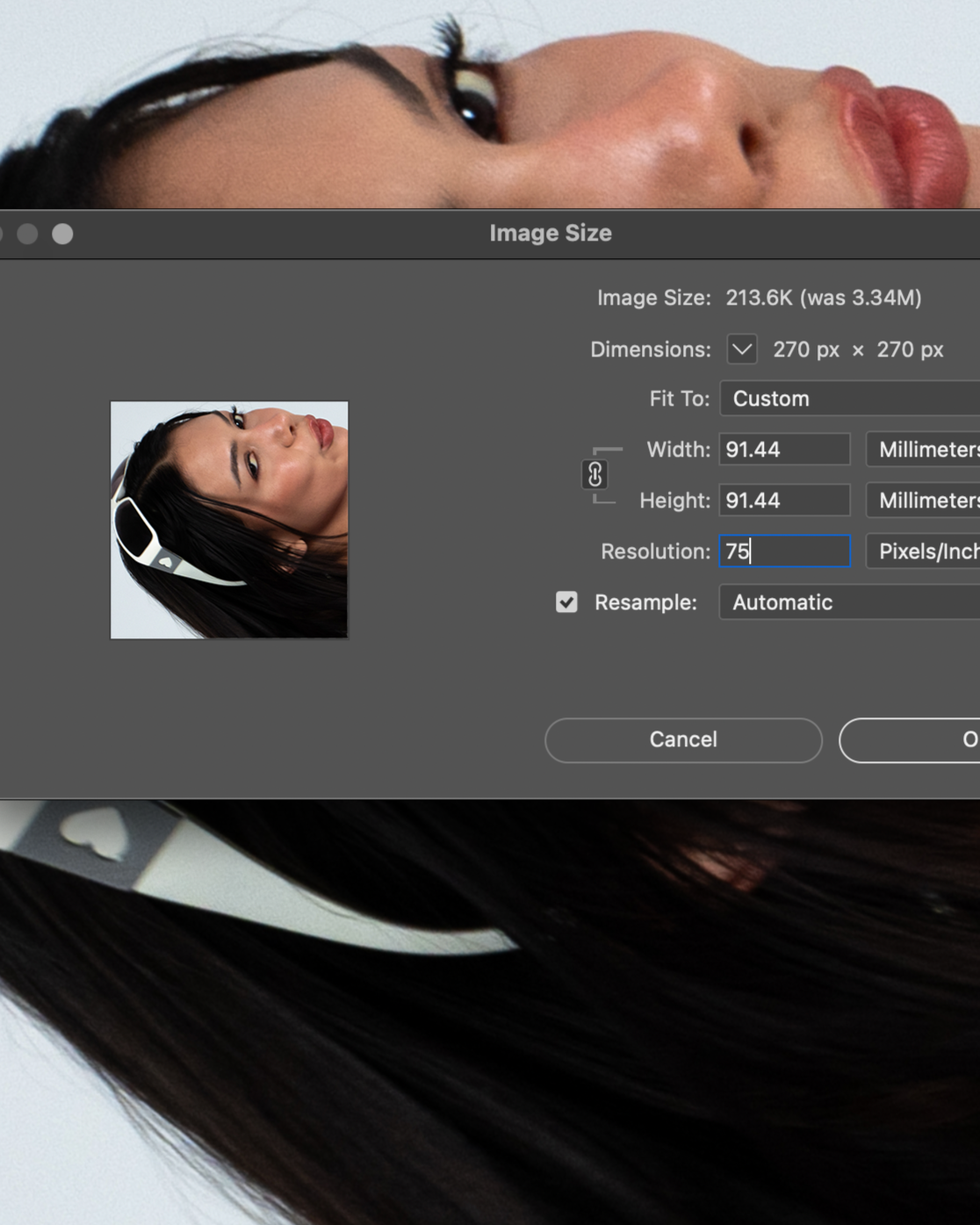Open the Dimensions units dropdown arrow

coord(742,349)
